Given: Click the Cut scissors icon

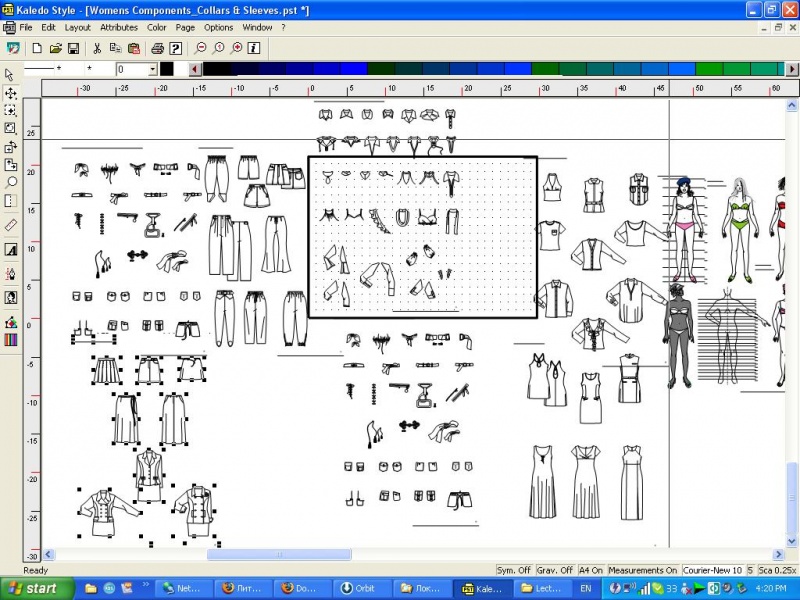Looking at the screenshot, I should pyautogui.click(x=97, y=48).
